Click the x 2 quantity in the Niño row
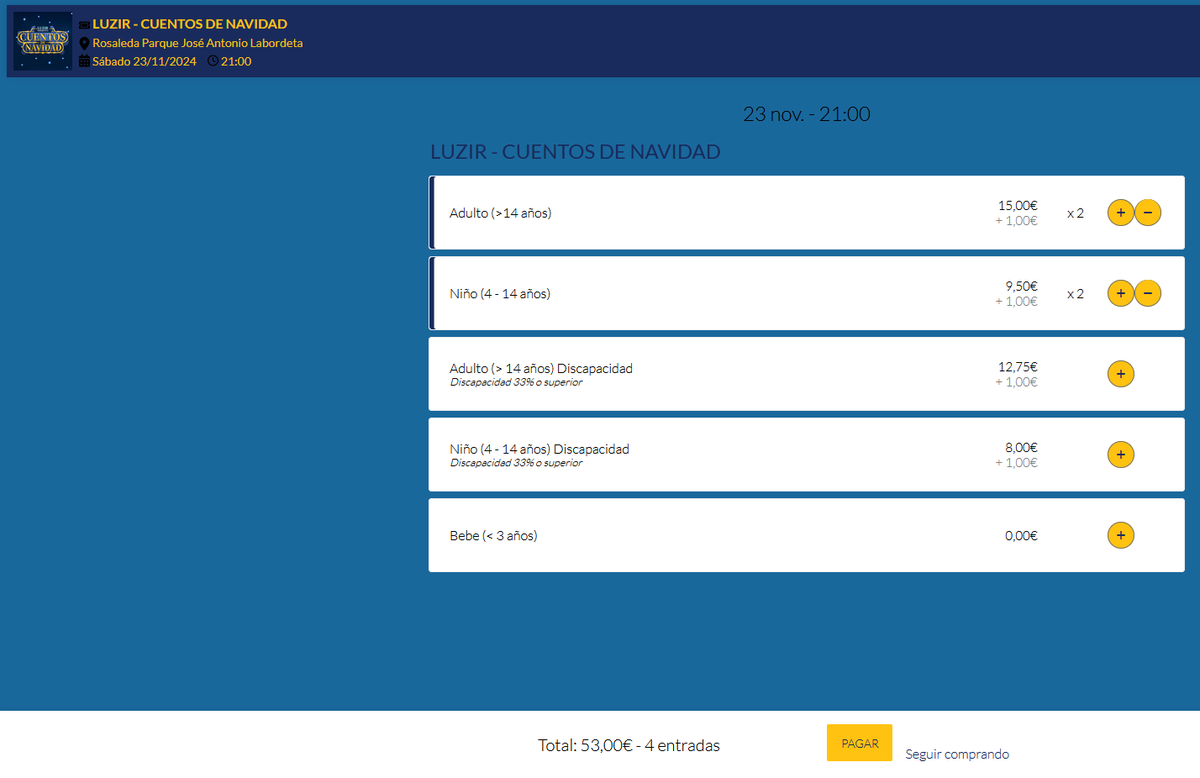This screenshot has width=1200, height=778. 1075,294
